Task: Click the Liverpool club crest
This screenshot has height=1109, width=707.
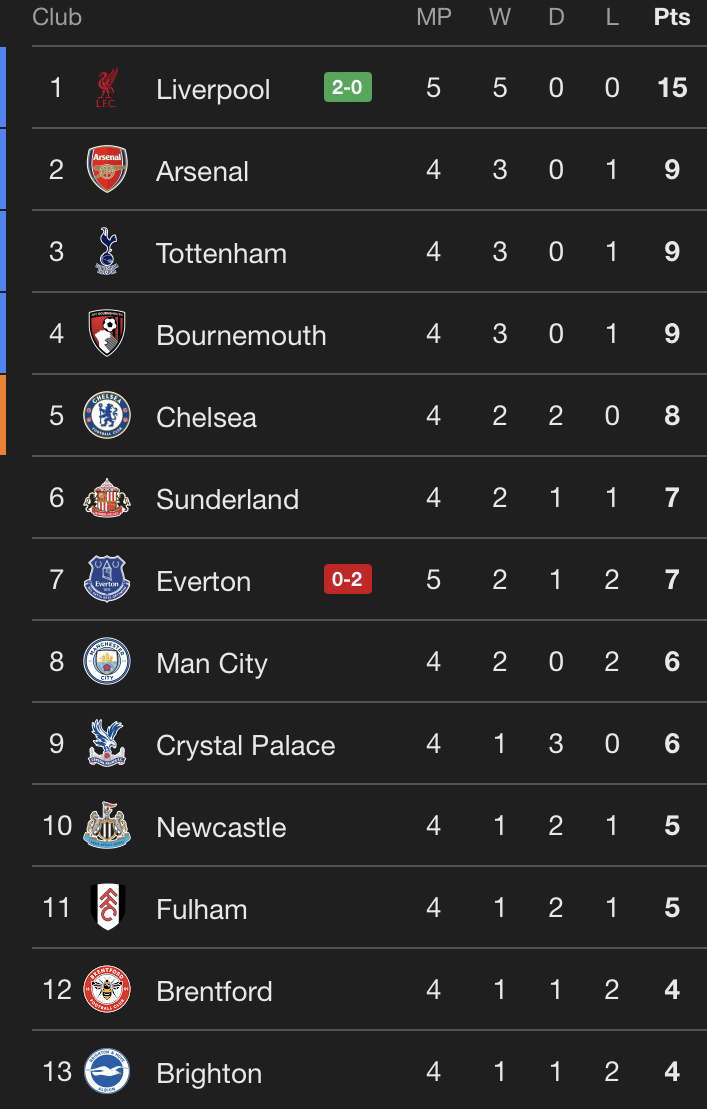Action: [x=106, y=88]
